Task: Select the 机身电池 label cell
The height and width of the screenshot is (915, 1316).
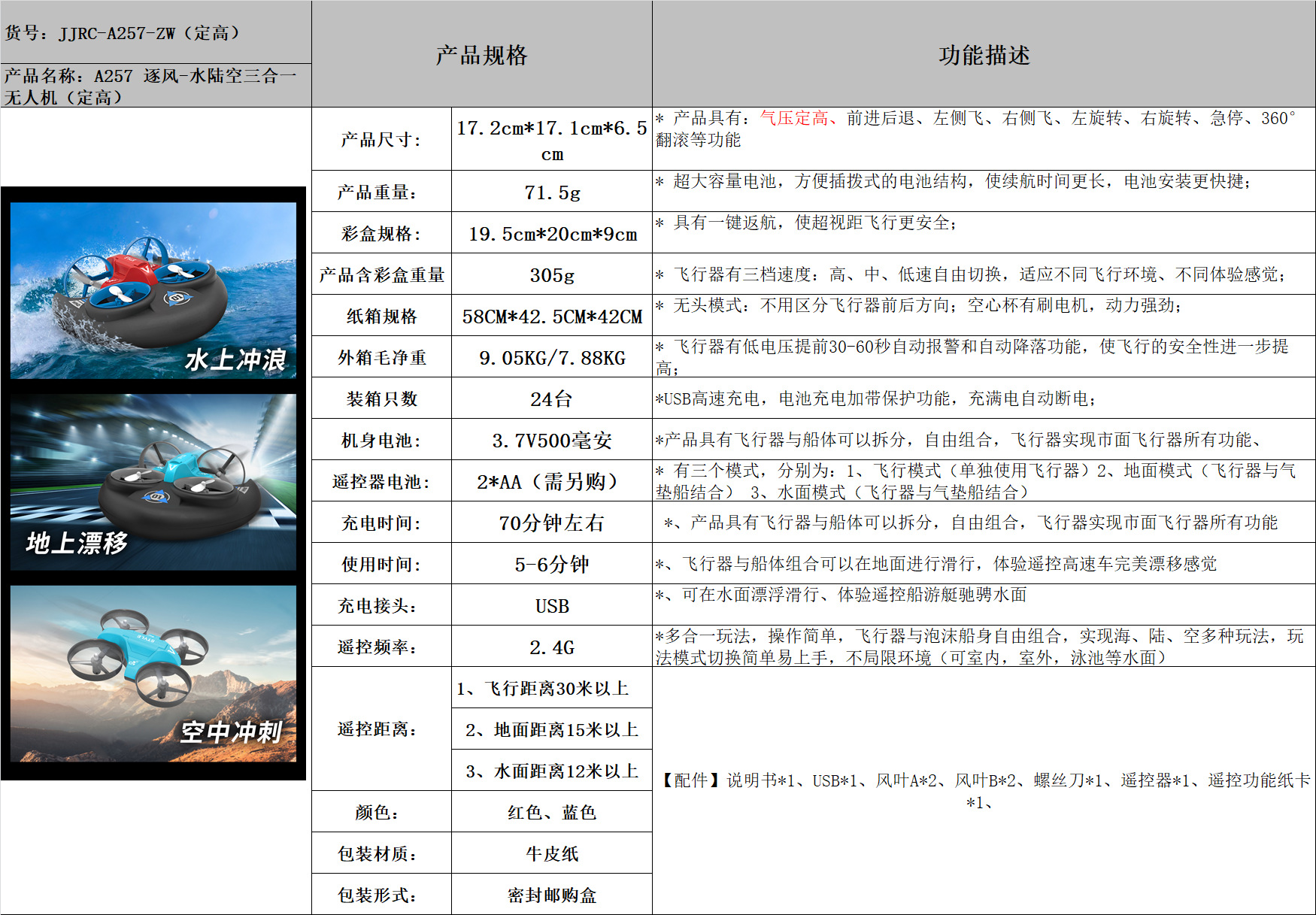Action: 381,440
